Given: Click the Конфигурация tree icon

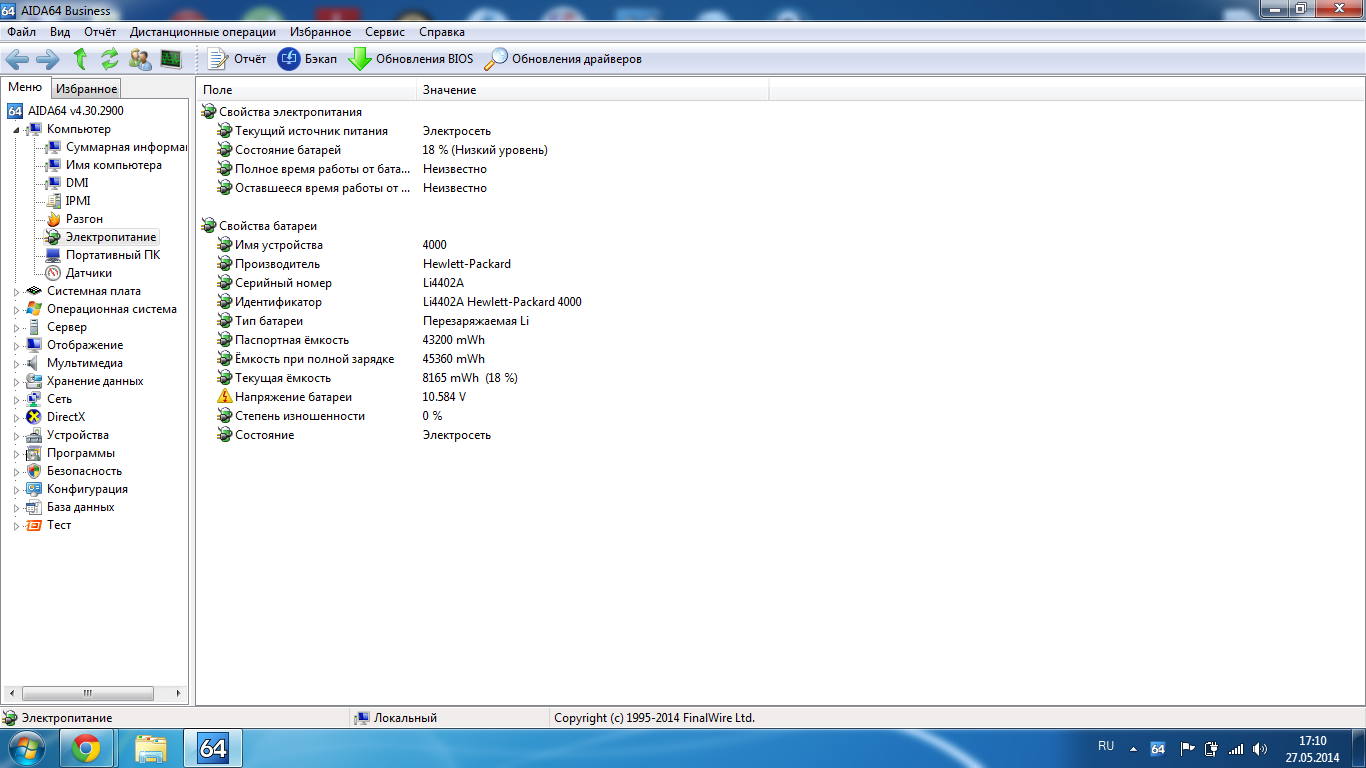Looking at the screenshot, I should tap(34, 489).
